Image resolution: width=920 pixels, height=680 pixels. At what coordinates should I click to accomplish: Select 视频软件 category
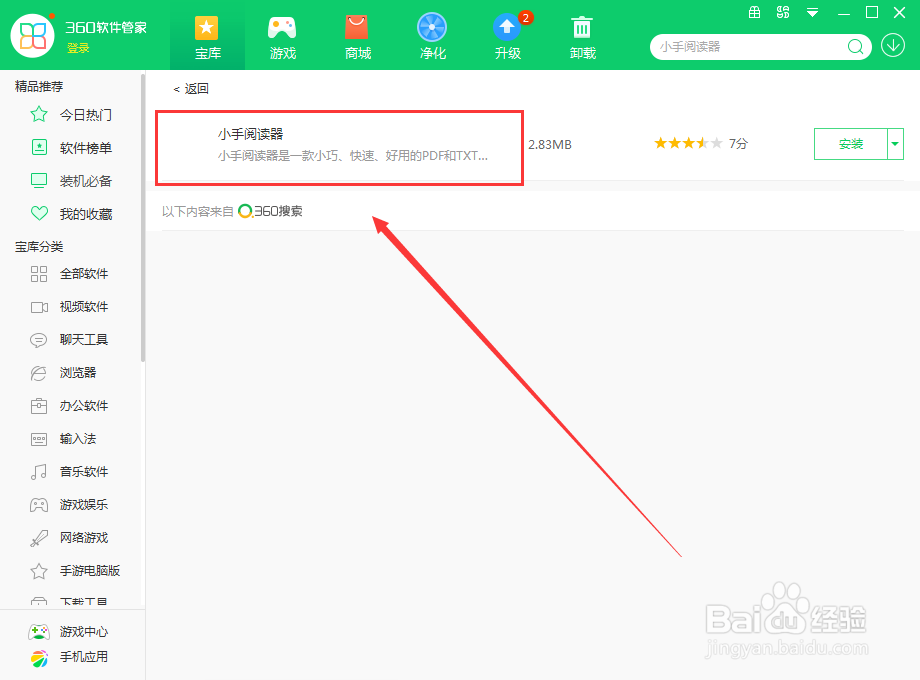tap(84, 306)
